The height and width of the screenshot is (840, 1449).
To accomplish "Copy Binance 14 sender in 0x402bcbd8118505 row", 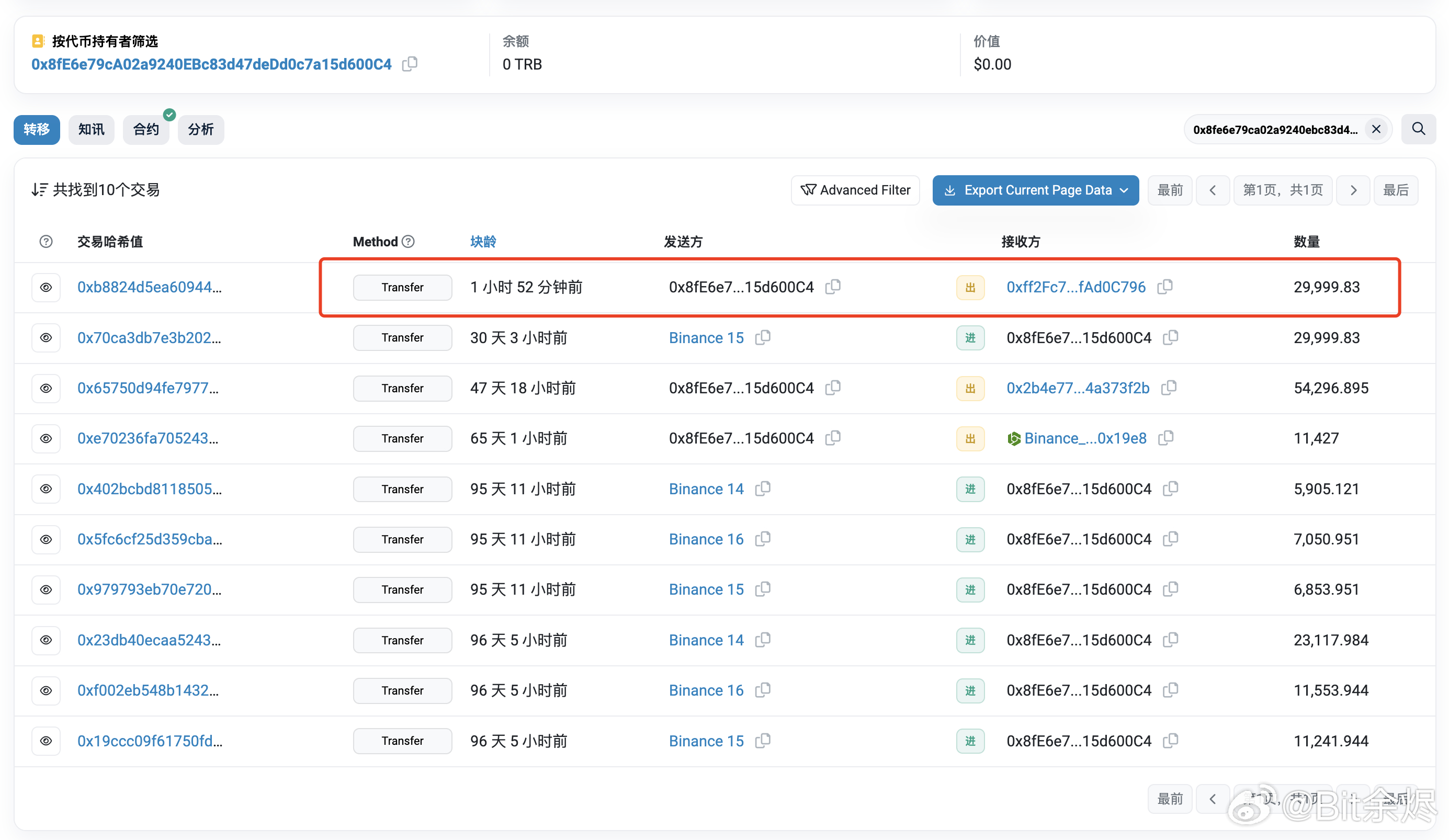I will (763, 488).
